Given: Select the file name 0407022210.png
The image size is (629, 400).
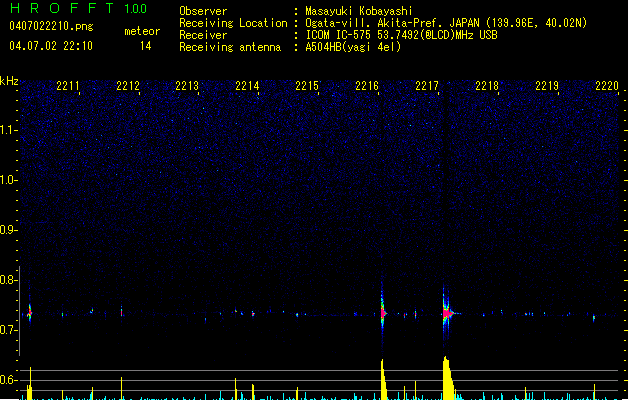Looking at the screenshot, I should [51, 26].
